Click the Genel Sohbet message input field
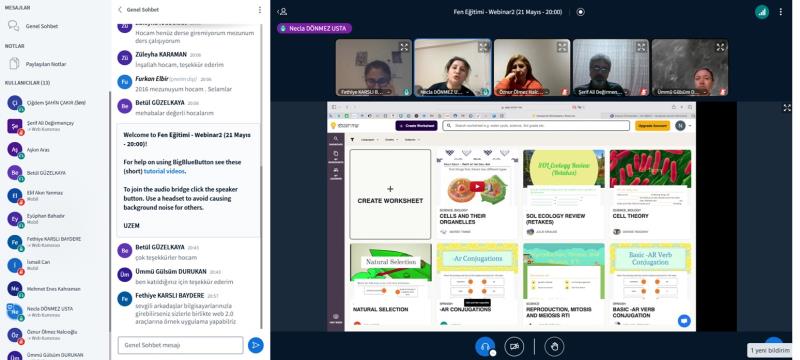Screen dimensions: 800x360 (x=180, y=345)
